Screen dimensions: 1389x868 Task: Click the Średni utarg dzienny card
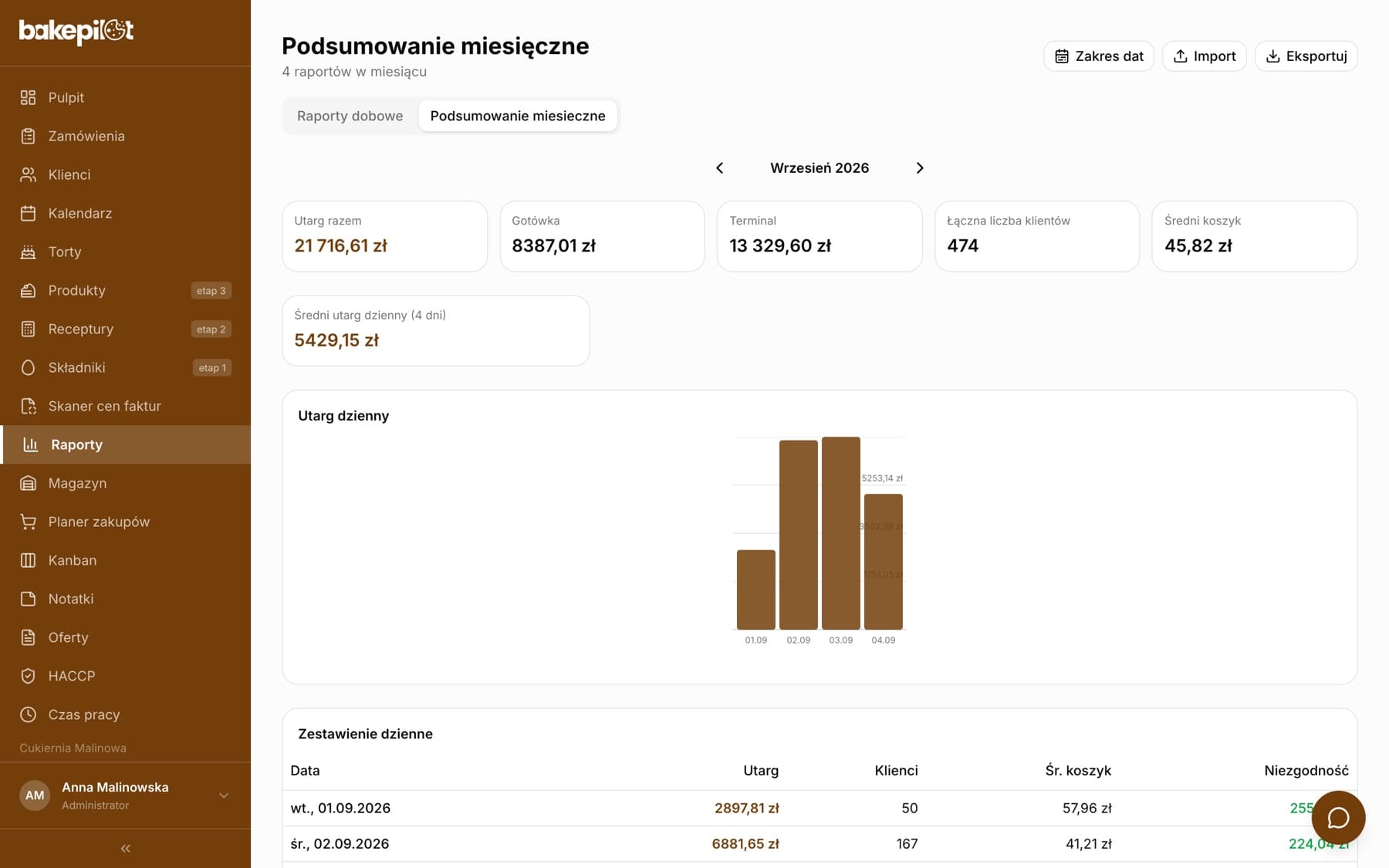(436, 330)
